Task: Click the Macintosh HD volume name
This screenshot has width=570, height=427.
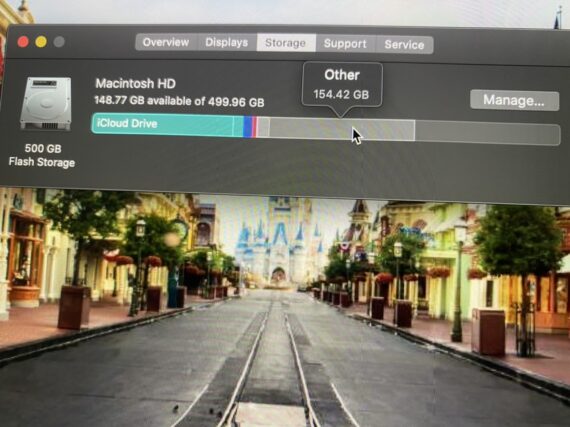Action: click(136, 84)
